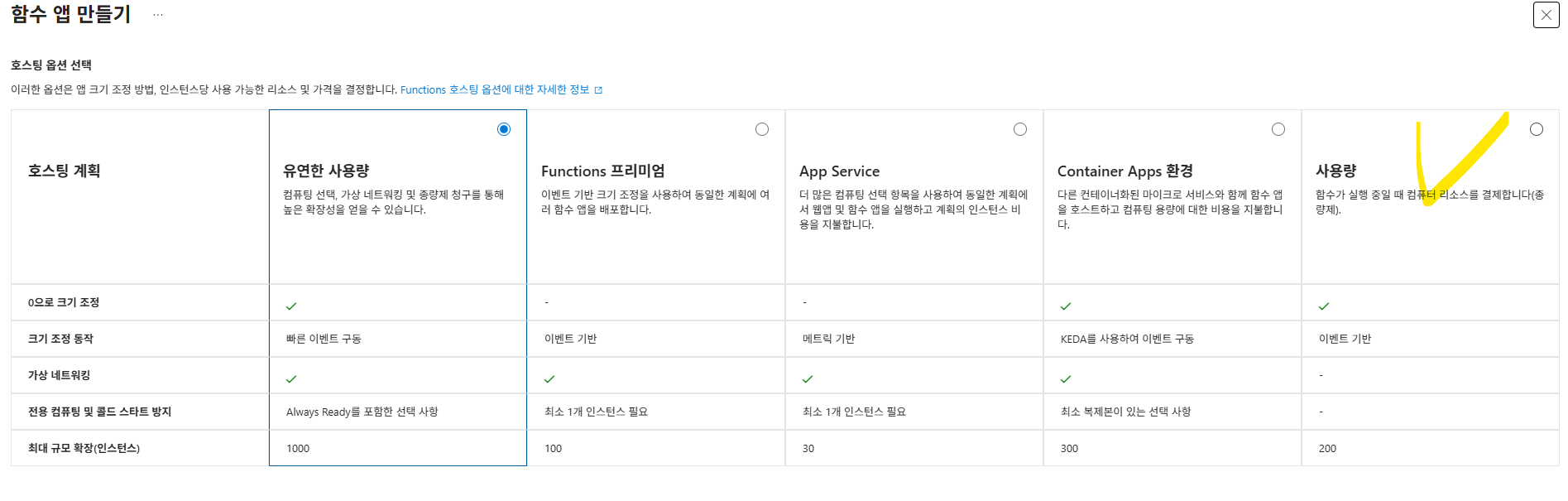Close the 함수 앱 만들기 pane
The width and height of the screenshot is (1568, 501).
[x=1546, y=15]
